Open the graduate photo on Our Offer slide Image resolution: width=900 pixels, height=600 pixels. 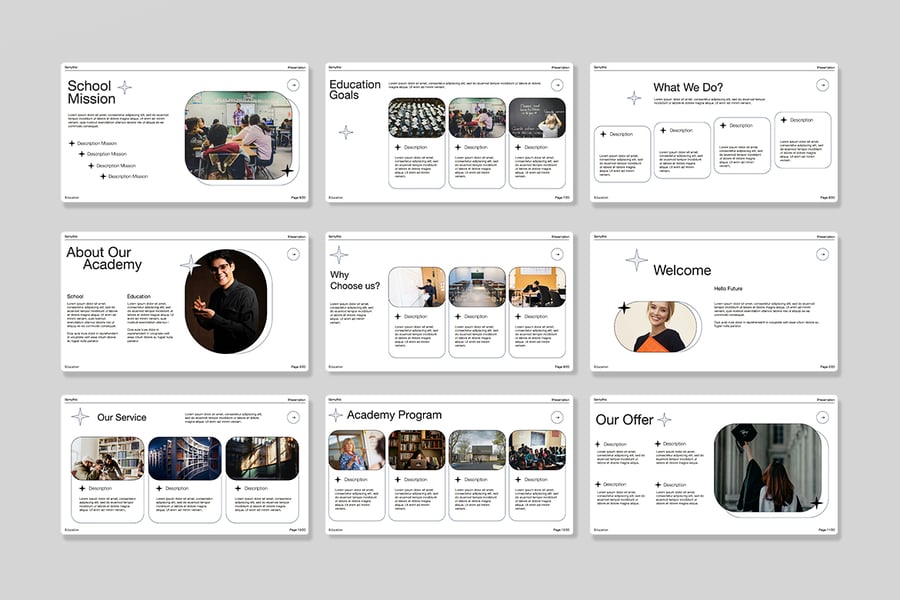coord(767,468)
